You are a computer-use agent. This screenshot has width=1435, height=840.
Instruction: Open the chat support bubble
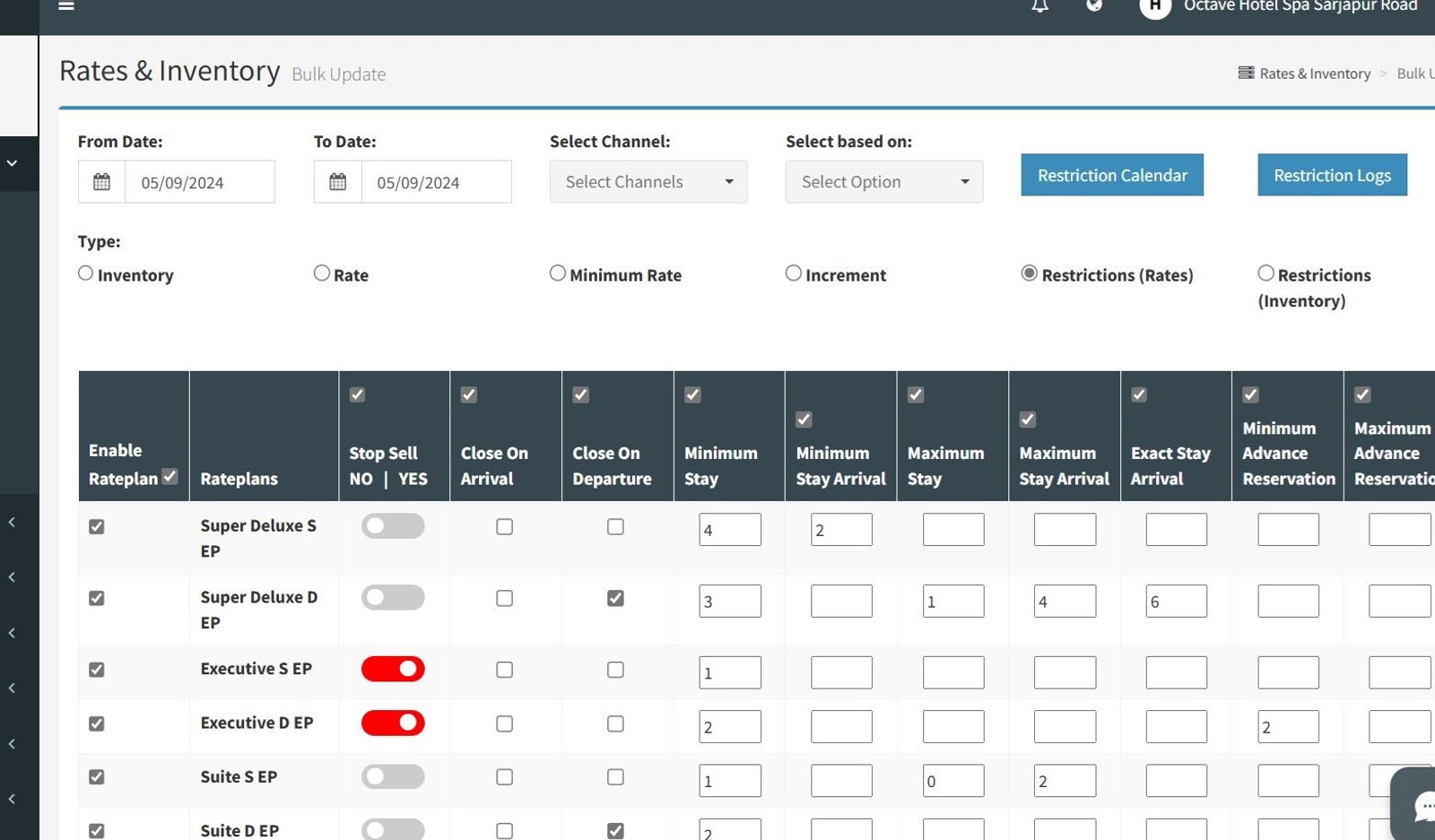coord(1419,805)
